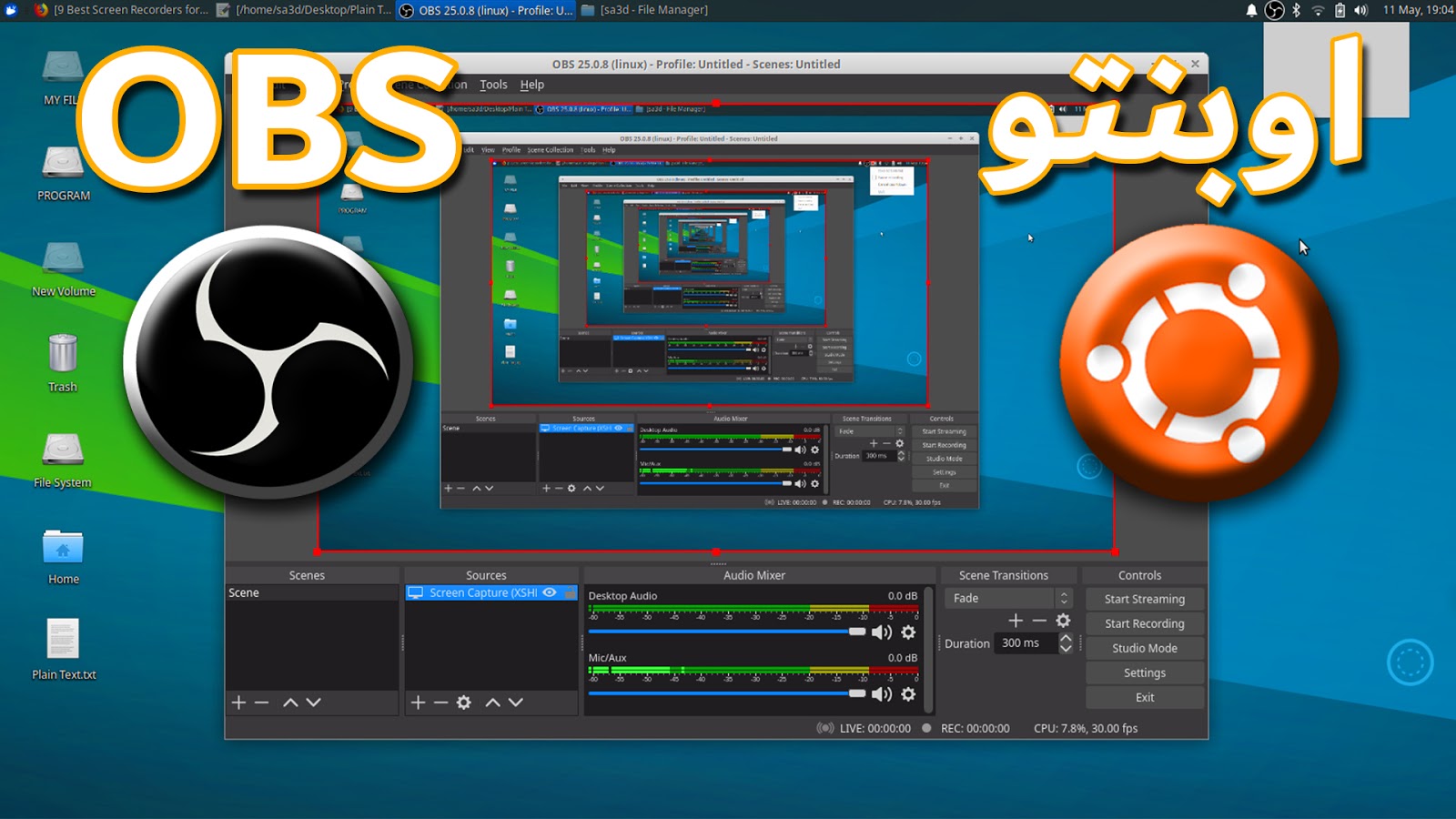Open the Bluetooth indicator in the top panel
The width and height of the screenshot is (1456, 819).
(1297, 10)
